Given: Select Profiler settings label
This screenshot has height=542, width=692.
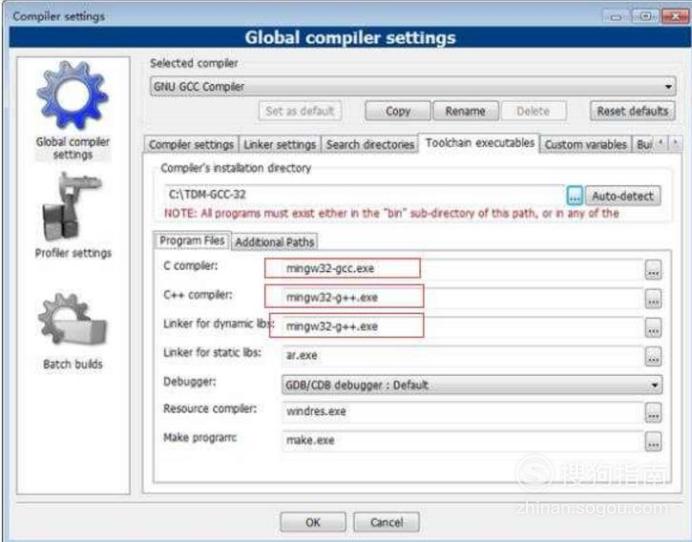Looking at the screenshot, I should pyautogui.click(x=73, y=253).
